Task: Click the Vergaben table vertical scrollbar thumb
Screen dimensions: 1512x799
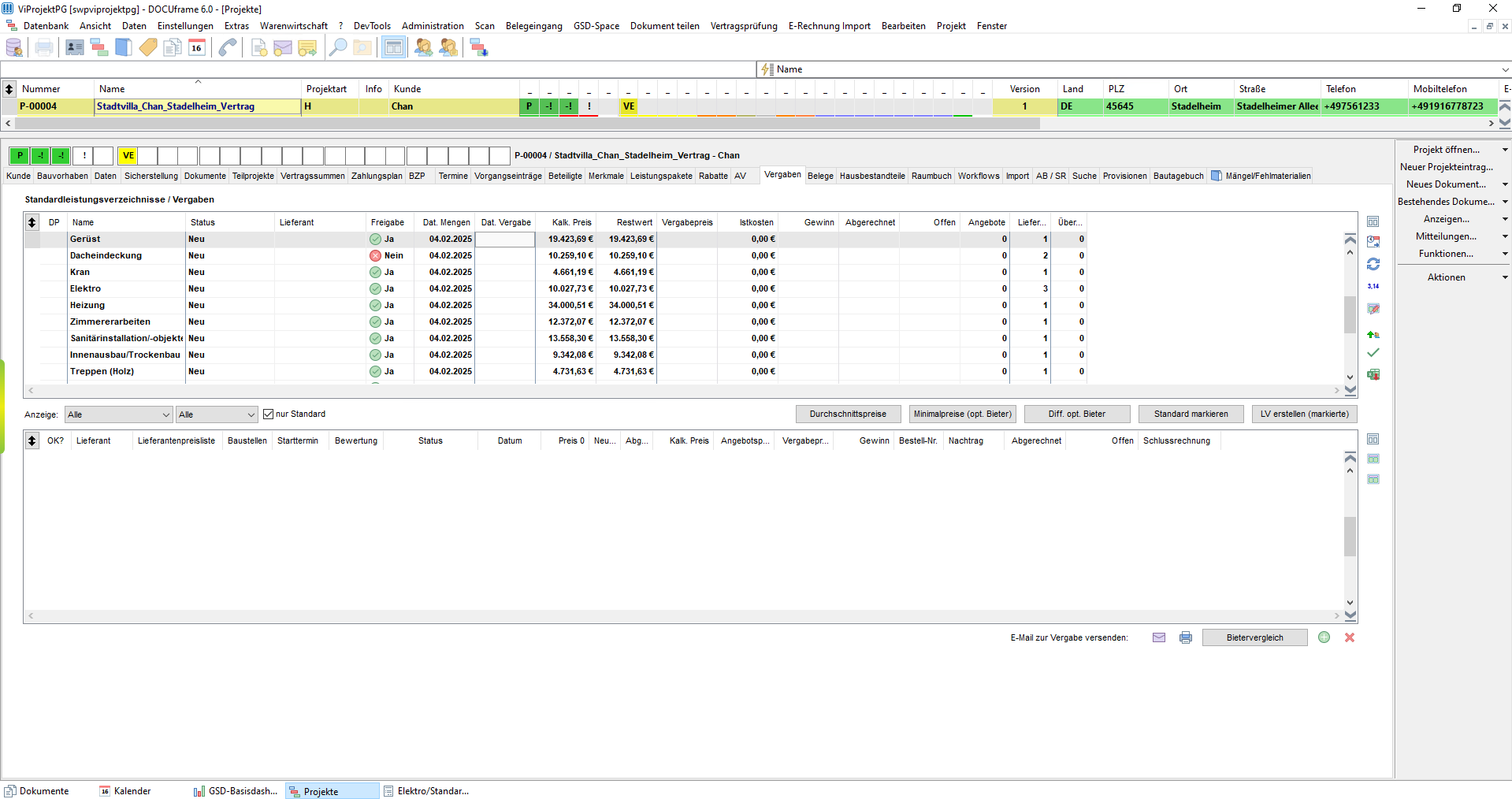Action: 1350,314
